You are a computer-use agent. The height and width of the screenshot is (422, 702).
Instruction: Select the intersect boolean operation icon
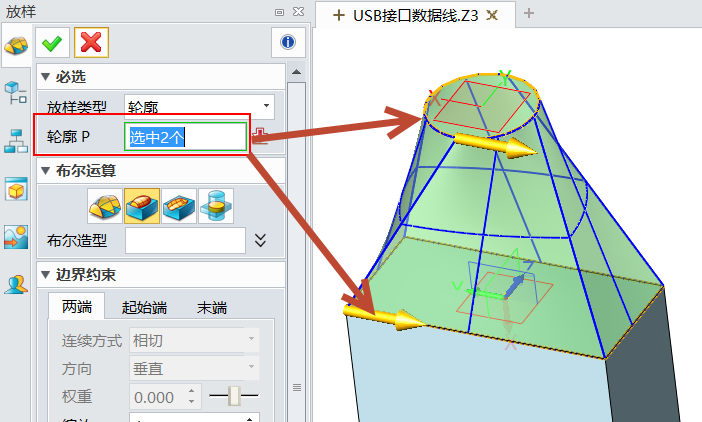[x=215, y=205]
